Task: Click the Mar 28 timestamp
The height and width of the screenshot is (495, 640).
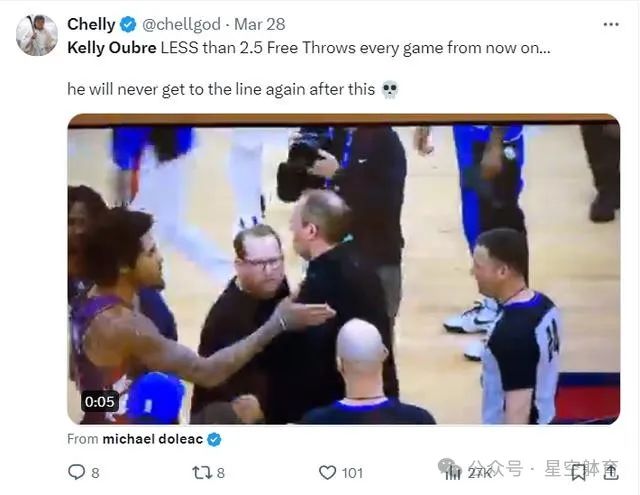Action: coord(260,24)
